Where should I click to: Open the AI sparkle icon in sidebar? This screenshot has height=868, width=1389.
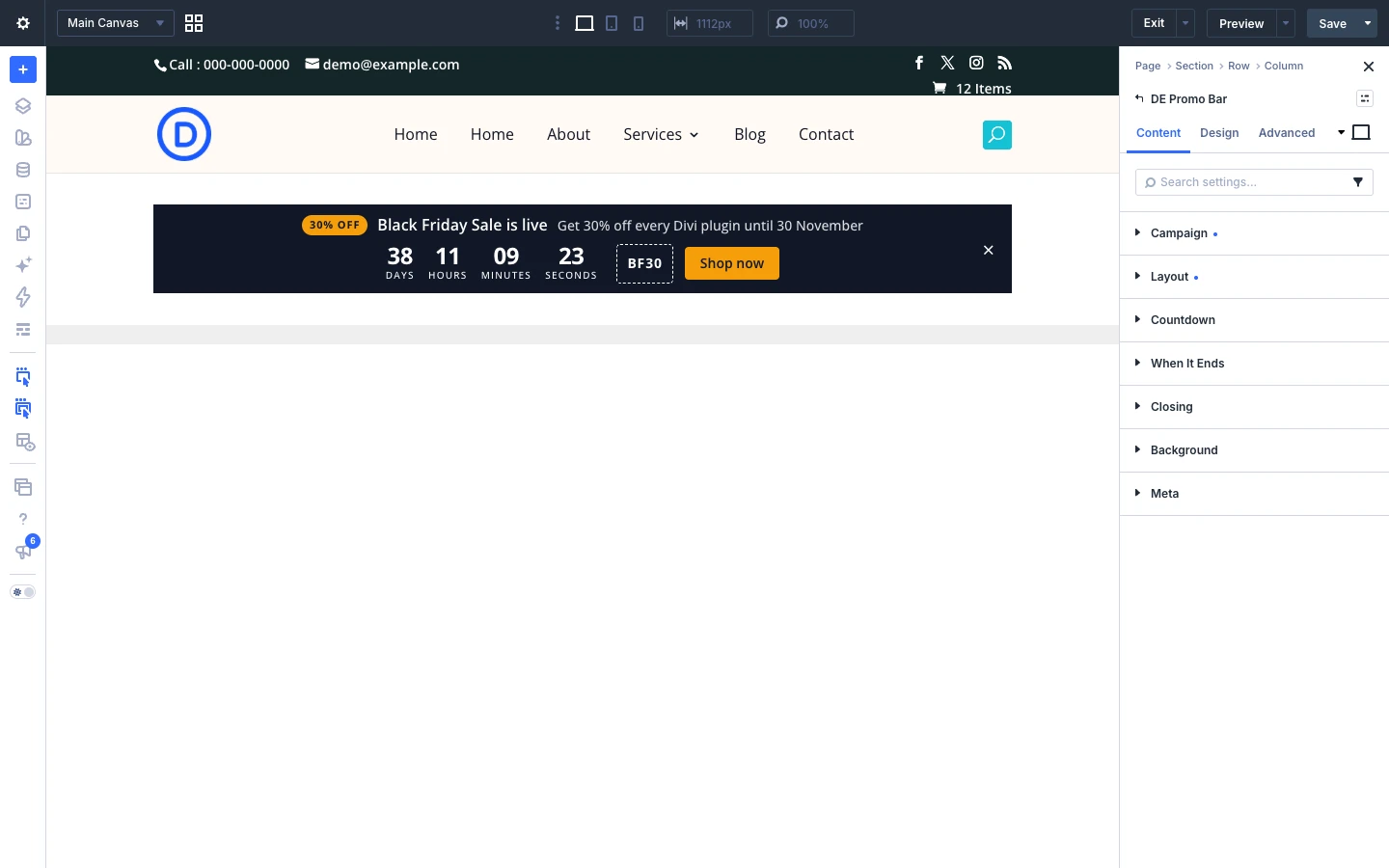tap(23, 265)
